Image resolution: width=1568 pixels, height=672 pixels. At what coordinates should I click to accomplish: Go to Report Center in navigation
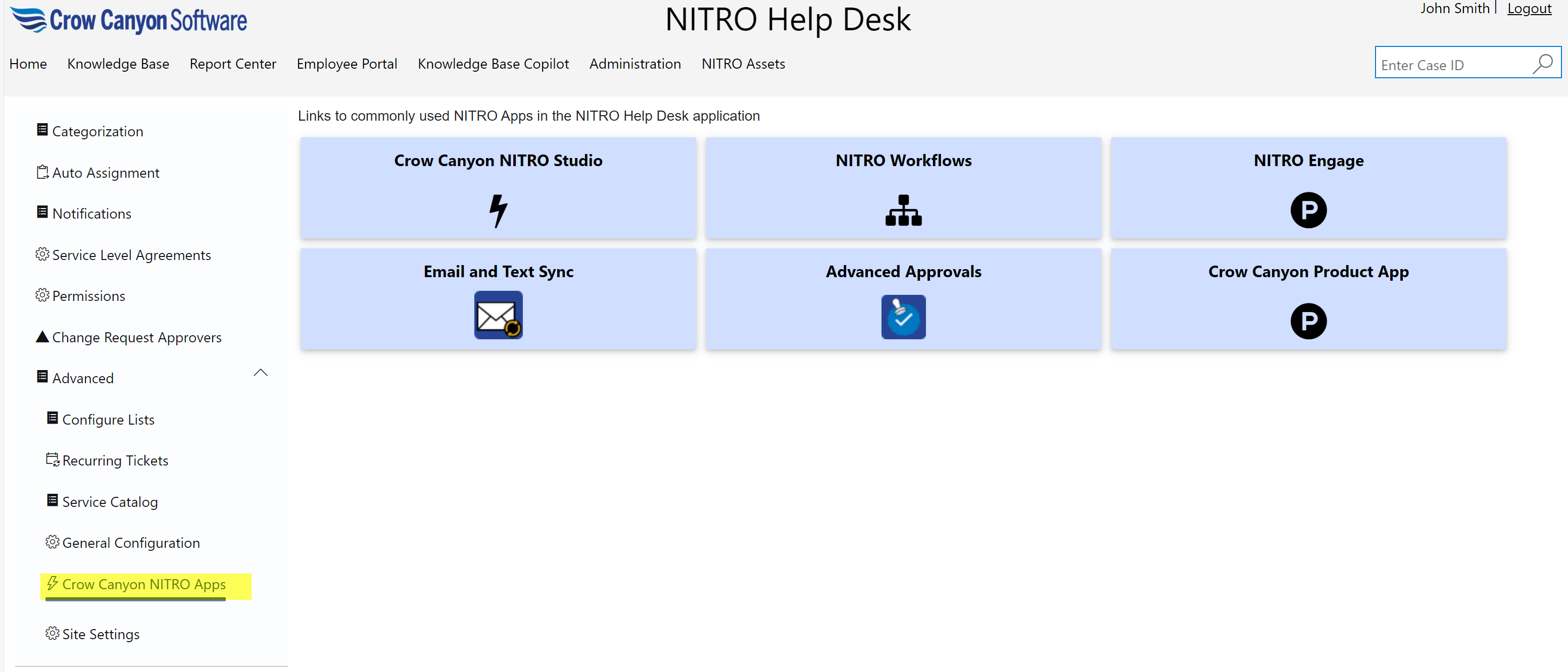232,64
